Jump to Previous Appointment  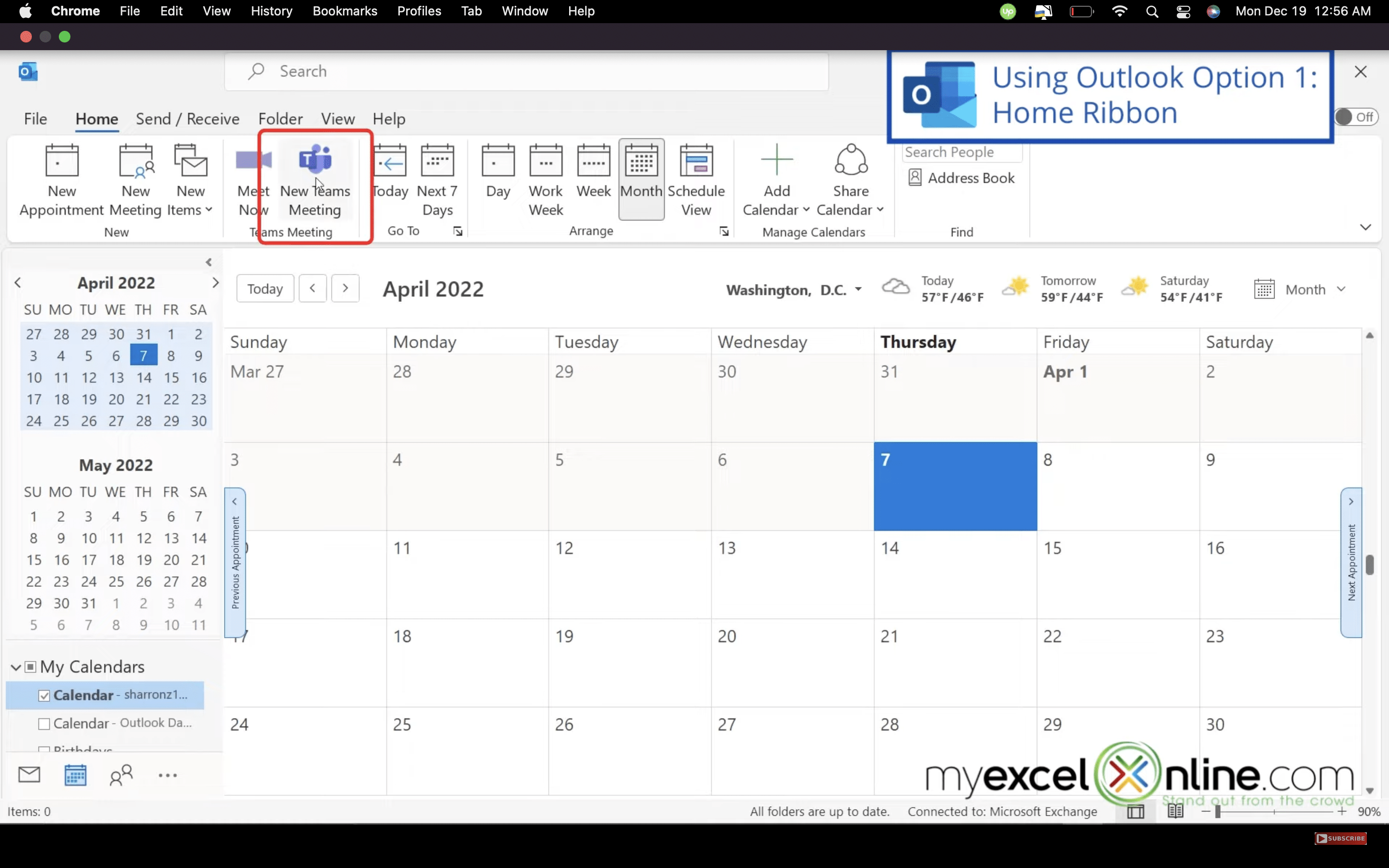[235, 563]
